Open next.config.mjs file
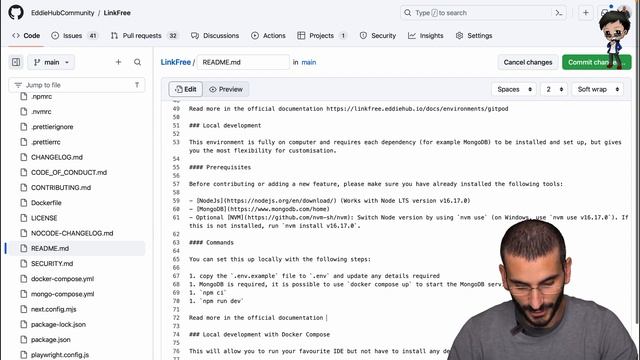 point(53,309)
